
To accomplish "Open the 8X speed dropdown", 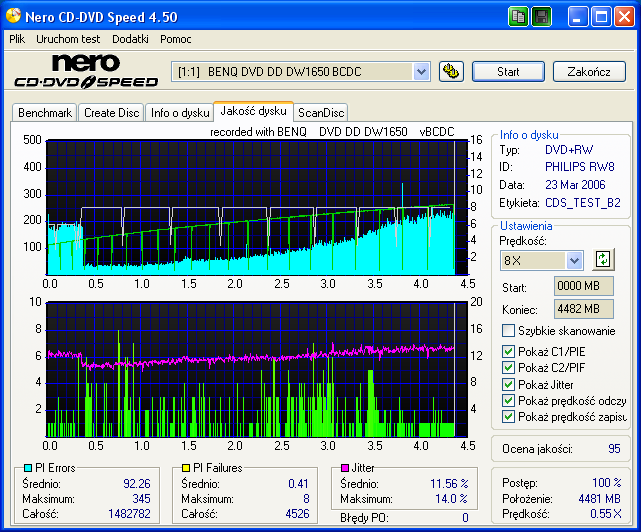I will [x=574, y=260].
